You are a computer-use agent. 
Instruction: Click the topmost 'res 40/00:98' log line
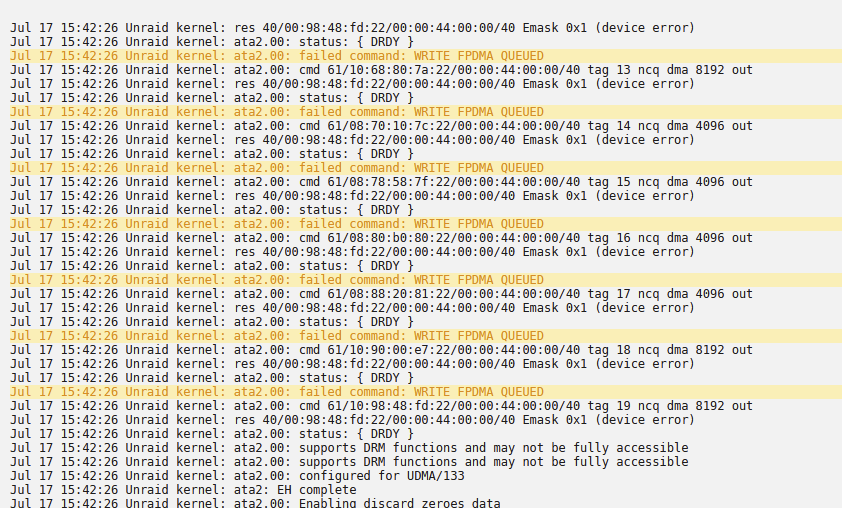click(352, 28)
